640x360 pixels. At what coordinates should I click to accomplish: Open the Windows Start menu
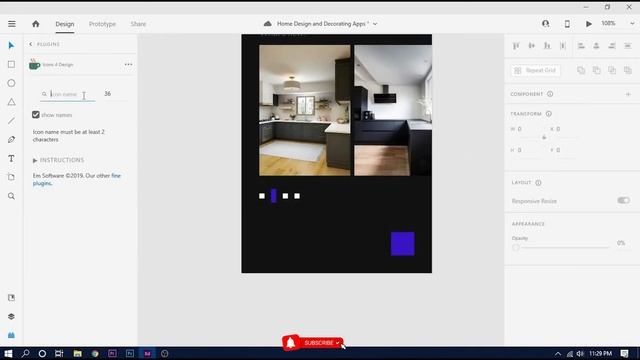point(8,353)
